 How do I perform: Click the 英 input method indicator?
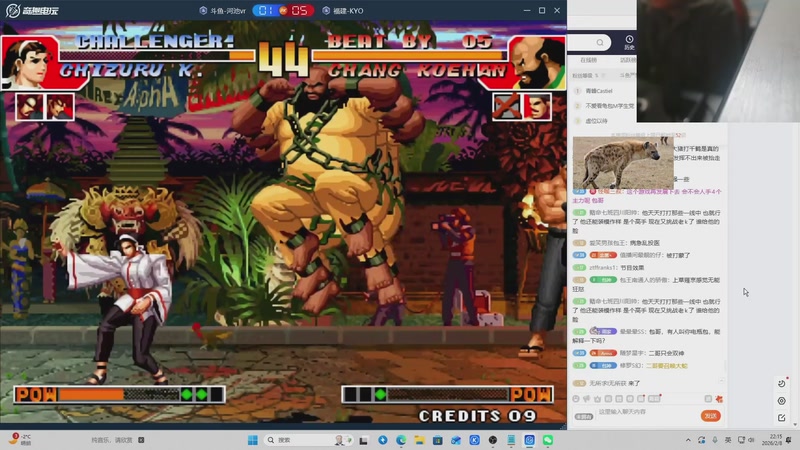728,440
